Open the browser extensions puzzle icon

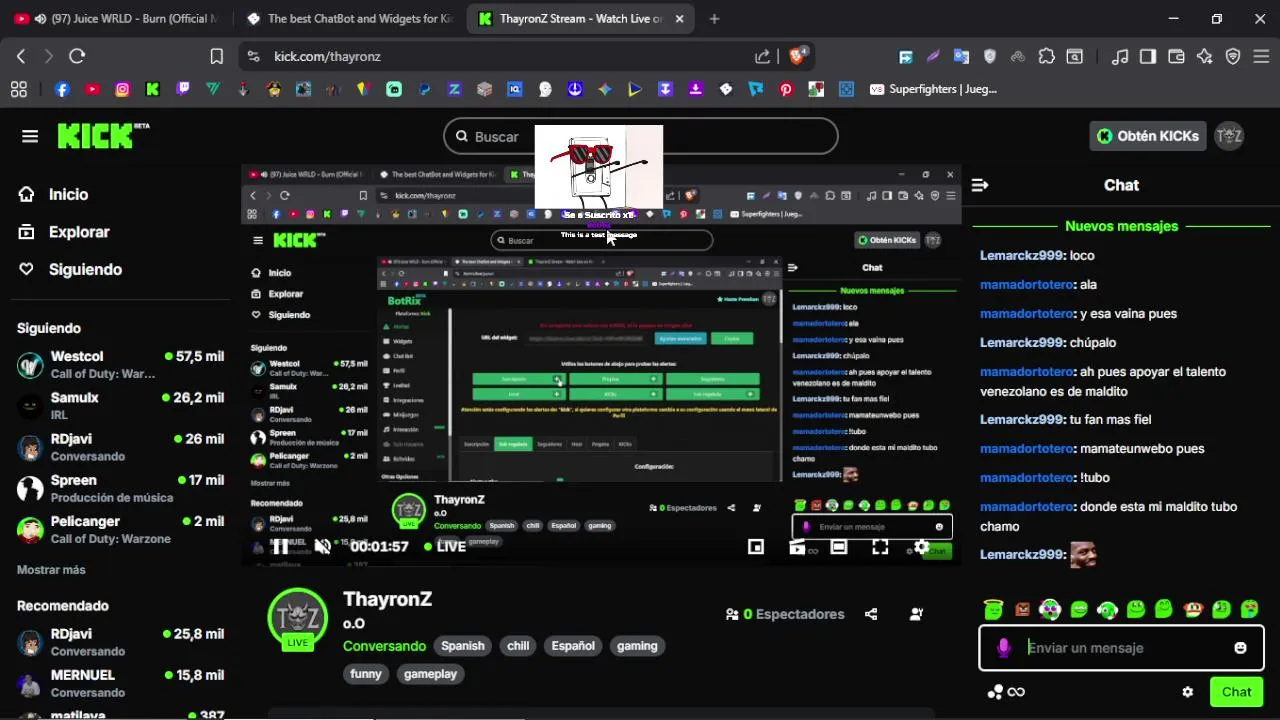pyautogui.click(x=1046, y=57)
